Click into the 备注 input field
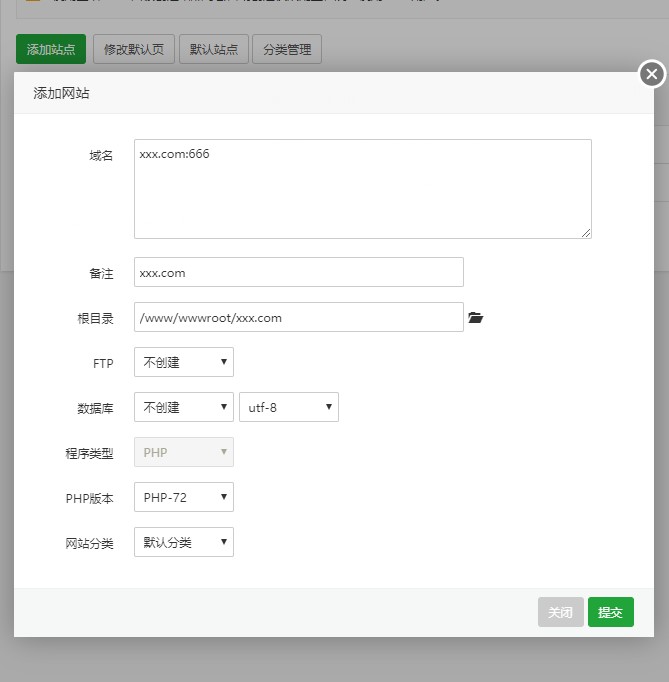Screen dimensions: 669x682 [x=299, y=272]
